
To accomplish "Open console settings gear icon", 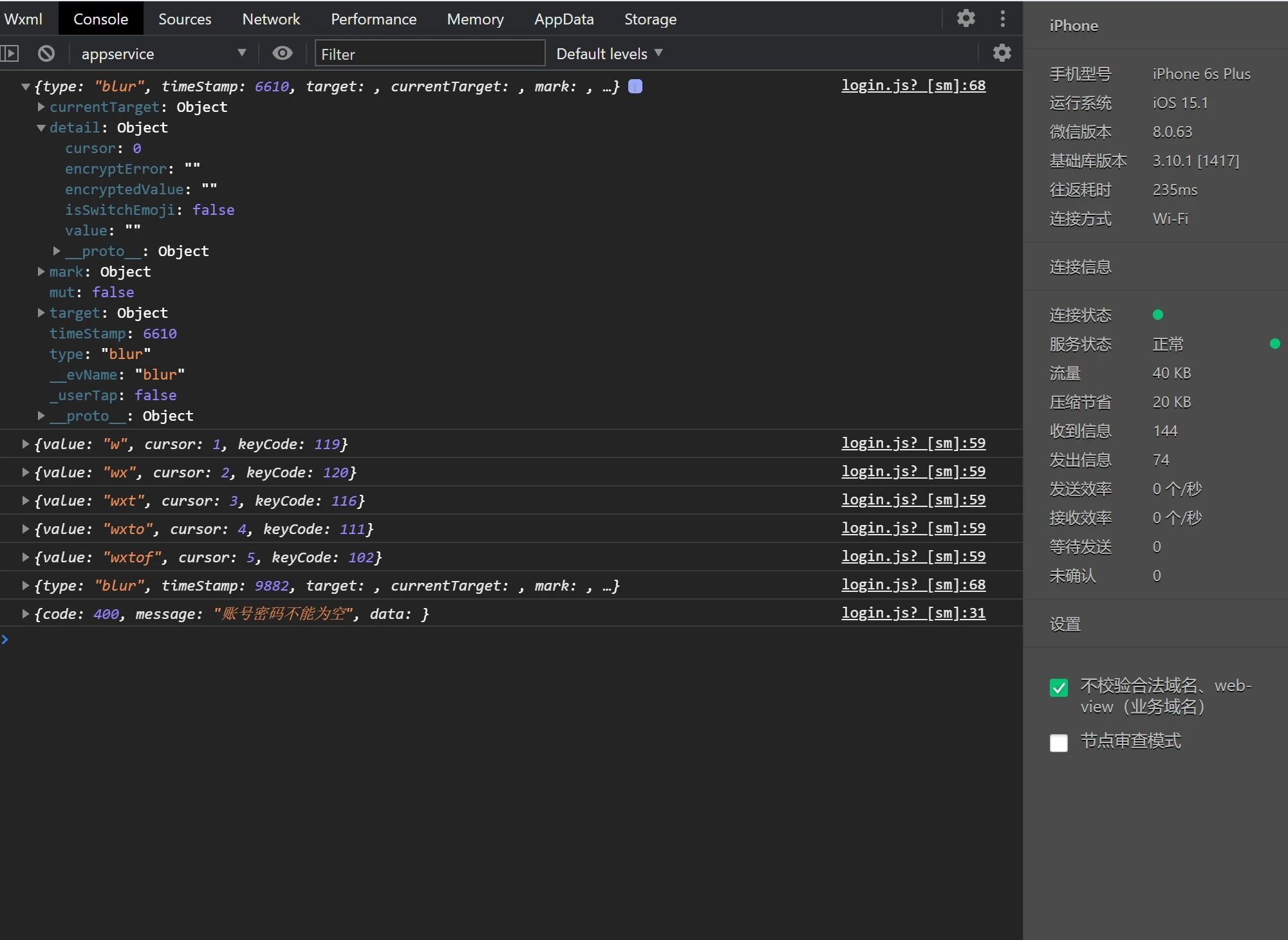I will pos(1002,53).
